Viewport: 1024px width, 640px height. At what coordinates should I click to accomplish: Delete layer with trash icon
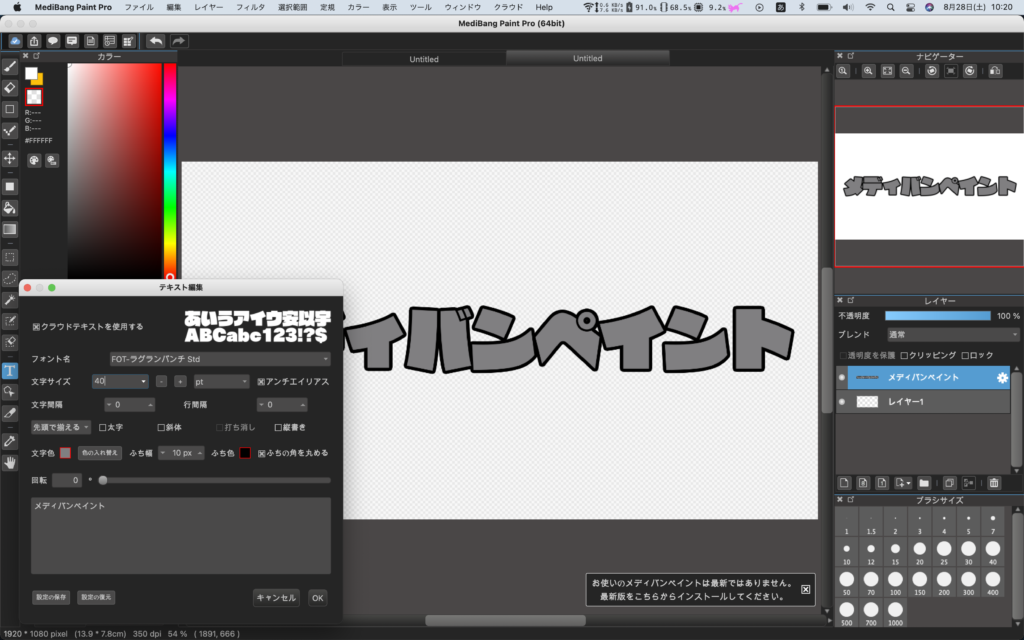click(994, 483)
